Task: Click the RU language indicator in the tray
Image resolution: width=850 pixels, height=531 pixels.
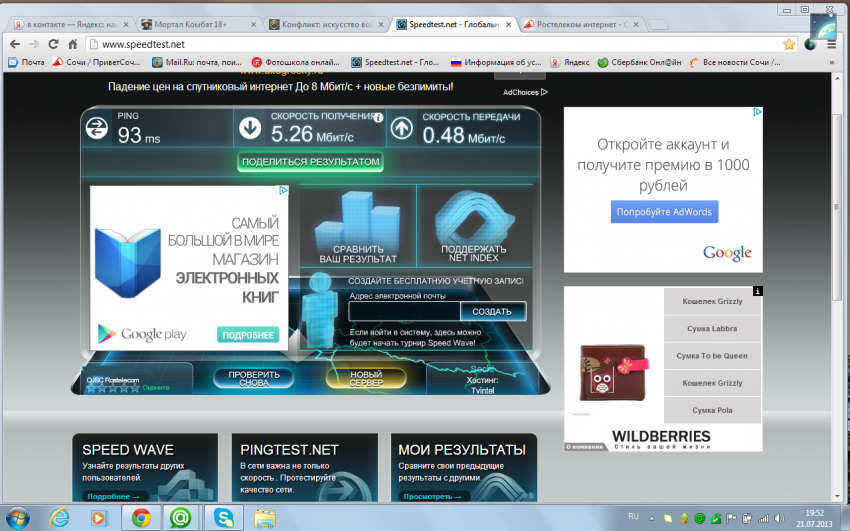Action: pyautogui.click(x=633, y=515)
